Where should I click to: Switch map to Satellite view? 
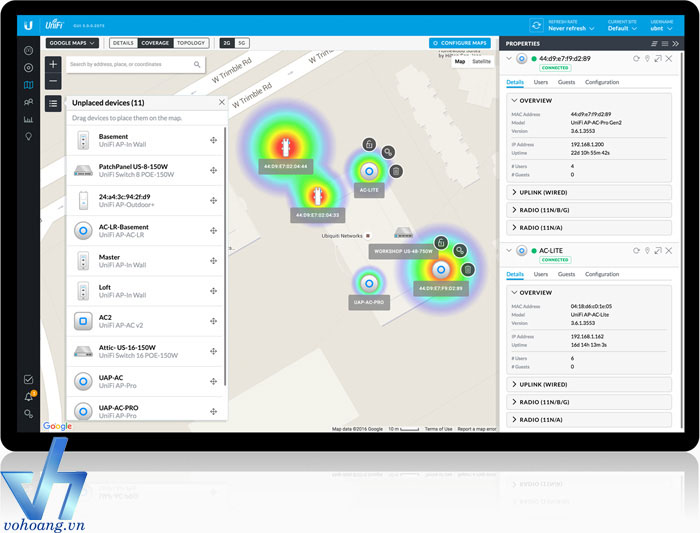[x=481, y=62]
